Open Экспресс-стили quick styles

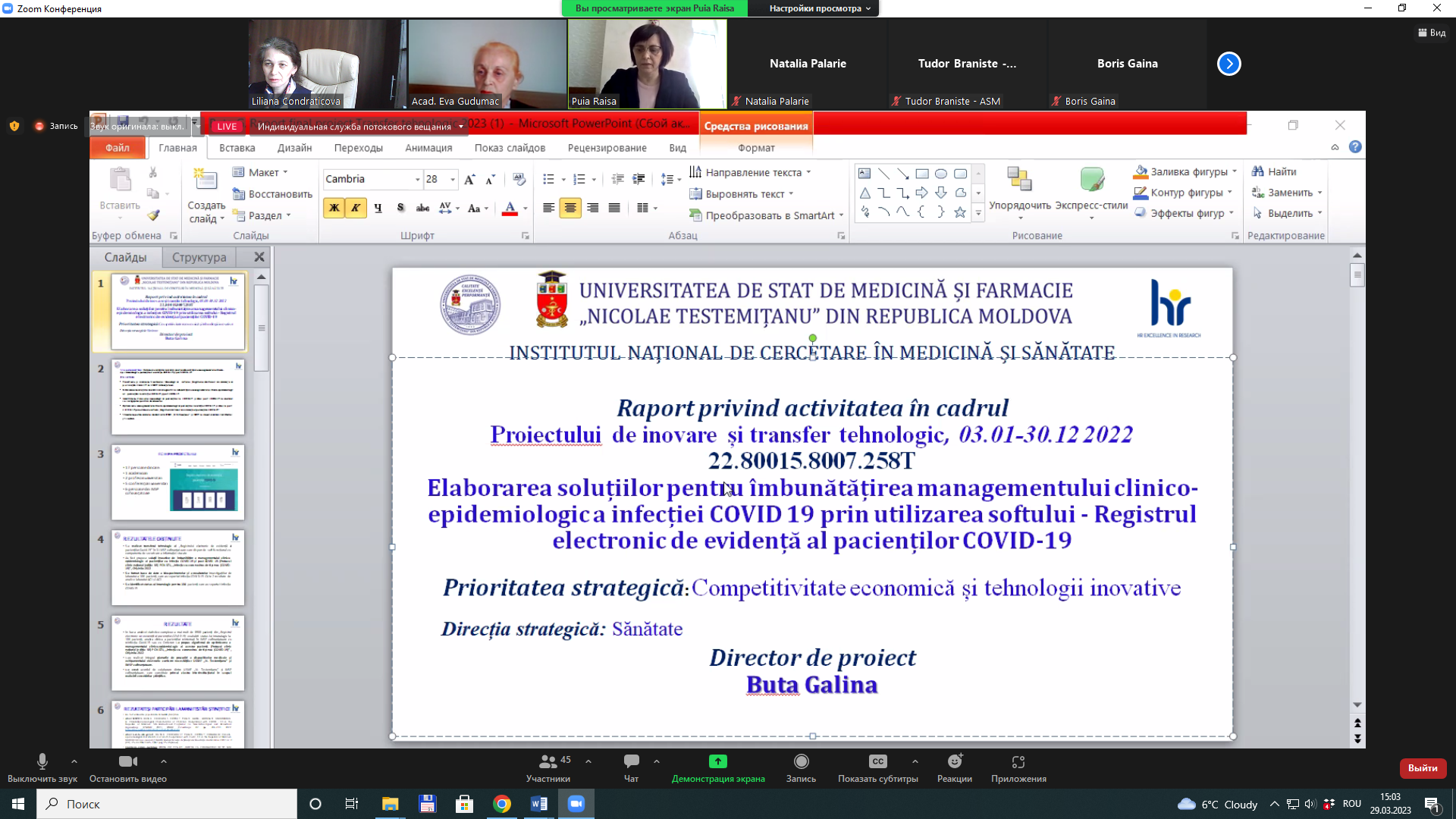(x=1091, y=193)
